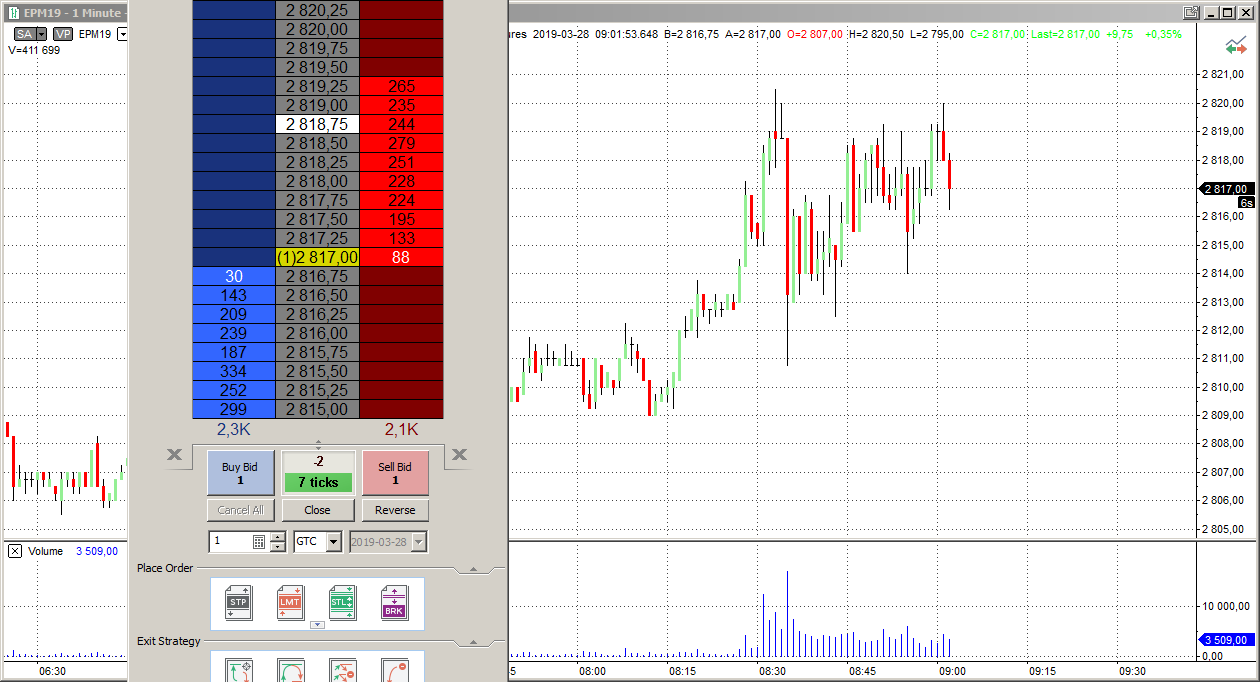The width and height of the screenshot is (1260, 682).
Task: Click ask size 279 at 2 818,50
Action: pyautogui.click(x=401, y=143)
